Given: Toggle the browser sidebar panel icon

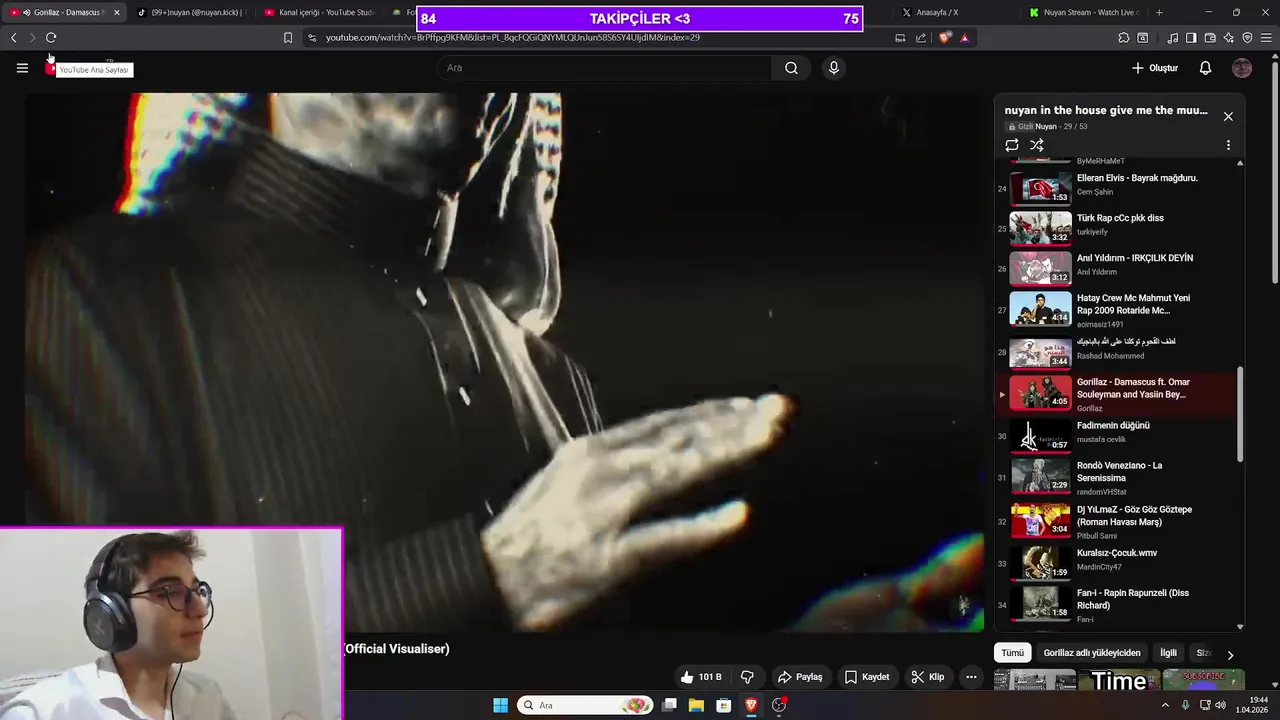Looking at the screenshot, I should (x=1191, y=38).
